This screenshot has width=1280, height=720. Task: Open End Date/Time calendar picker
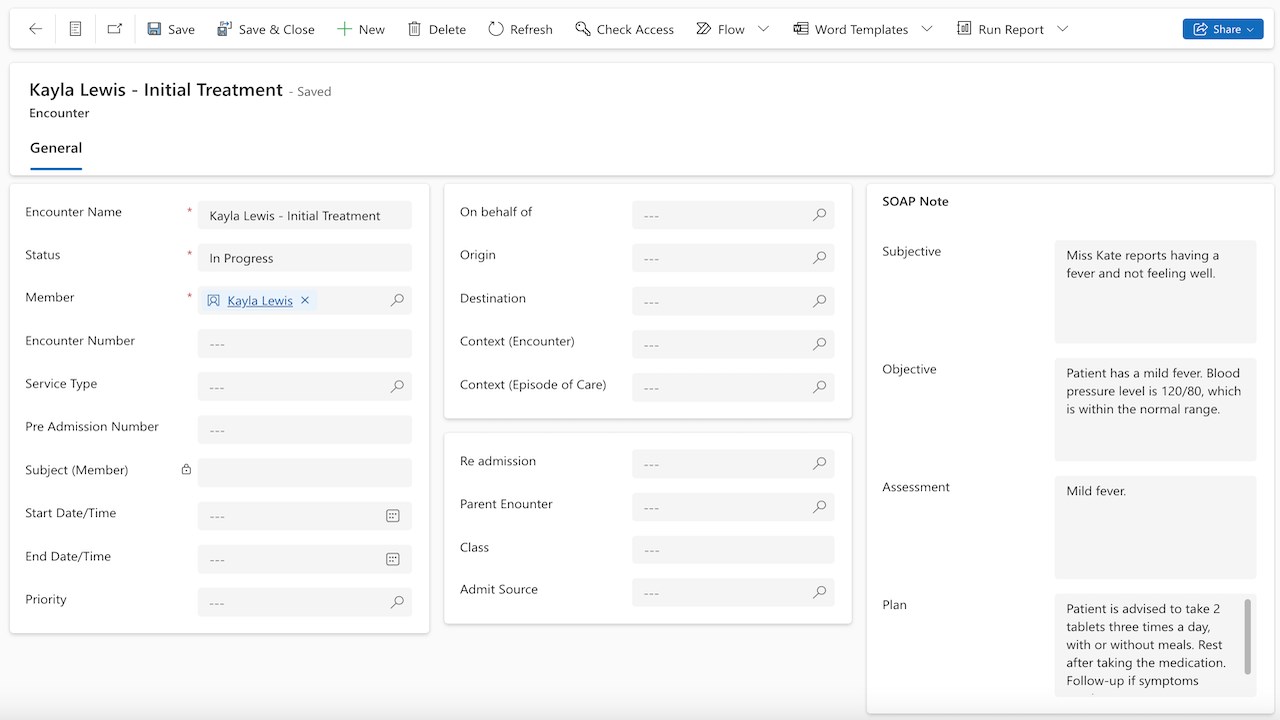[x=393, y=559]
